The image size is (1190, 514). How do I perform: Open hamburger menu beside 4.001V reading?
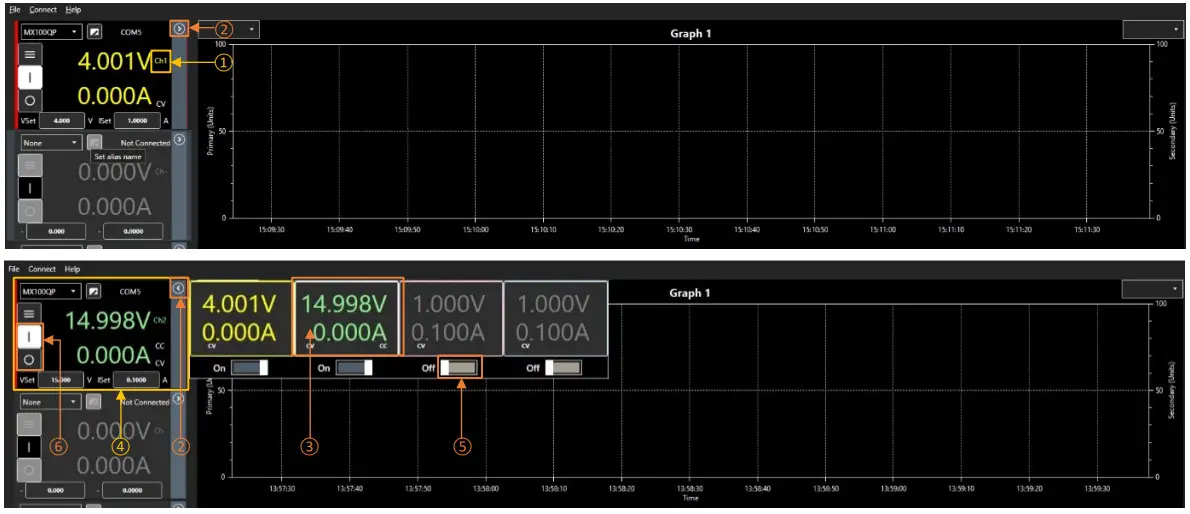30,55
